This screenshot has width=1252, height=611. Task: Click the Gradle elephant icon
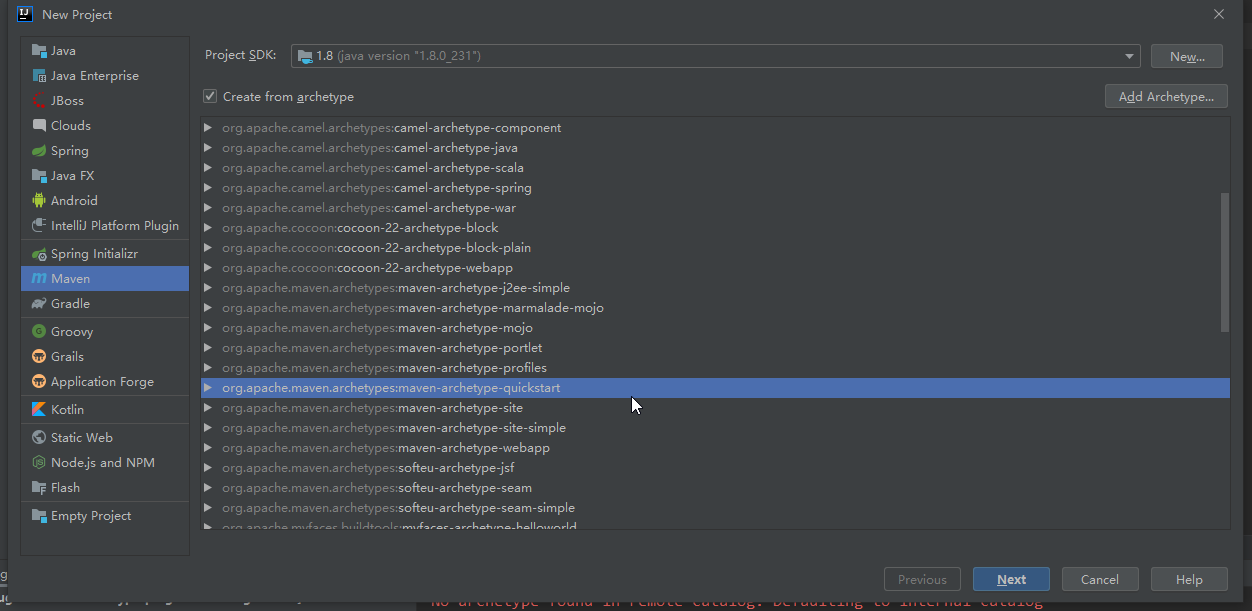(x=39, y=304)
